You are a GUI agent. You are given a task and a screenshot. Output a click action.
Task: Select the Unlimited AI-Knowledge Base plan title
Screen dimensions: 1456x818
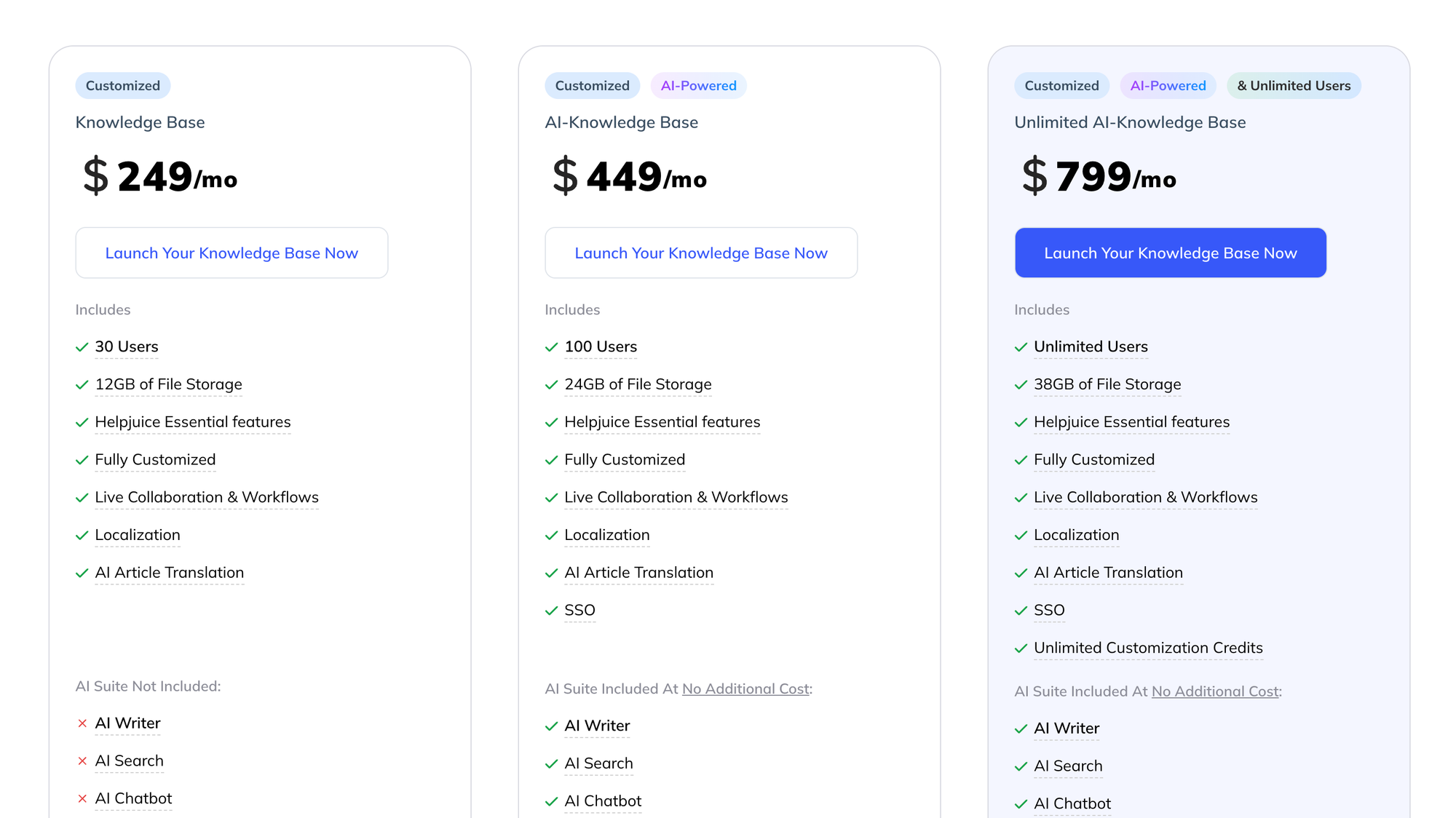click(x=1130, y=122)
